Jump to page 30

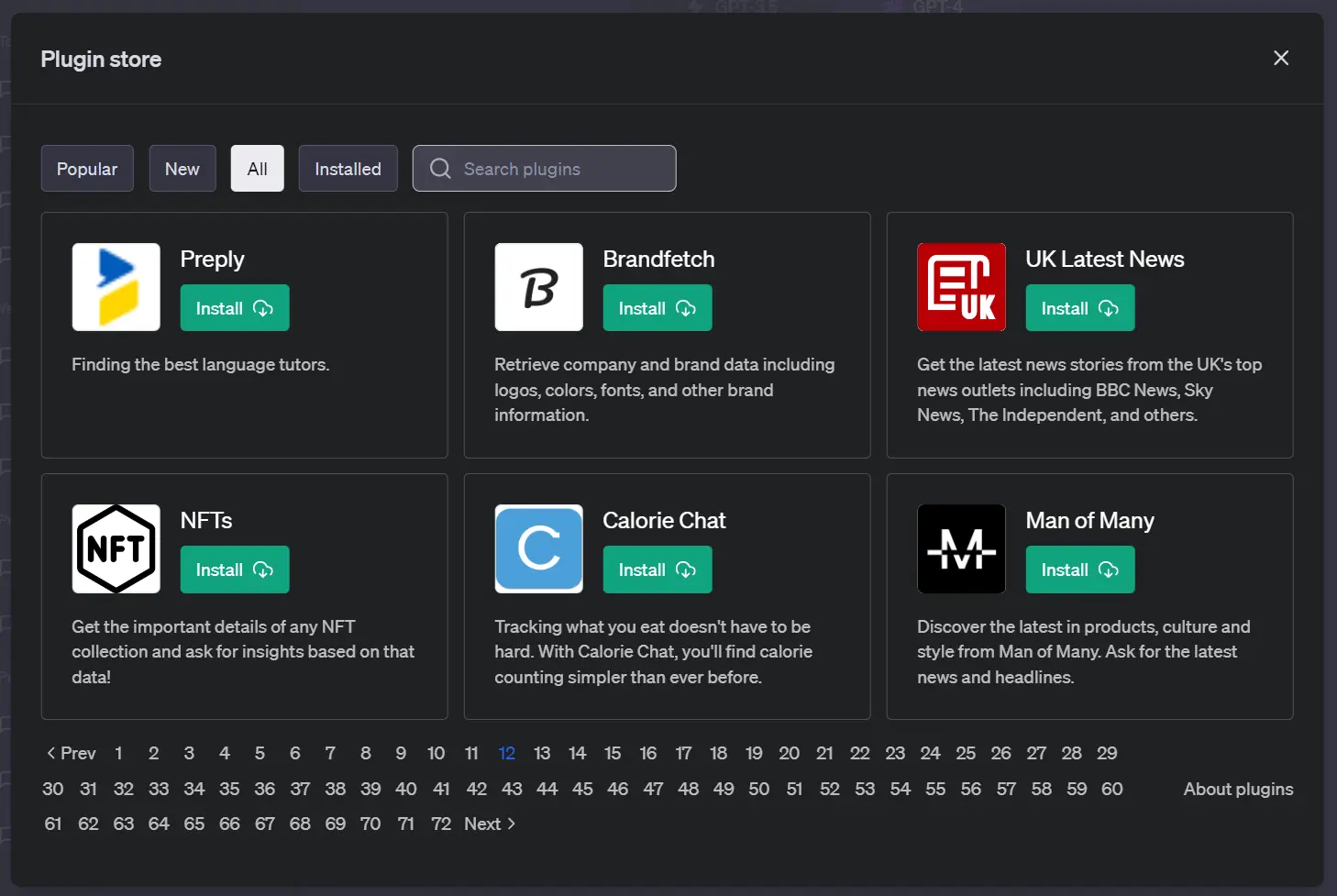53,789
